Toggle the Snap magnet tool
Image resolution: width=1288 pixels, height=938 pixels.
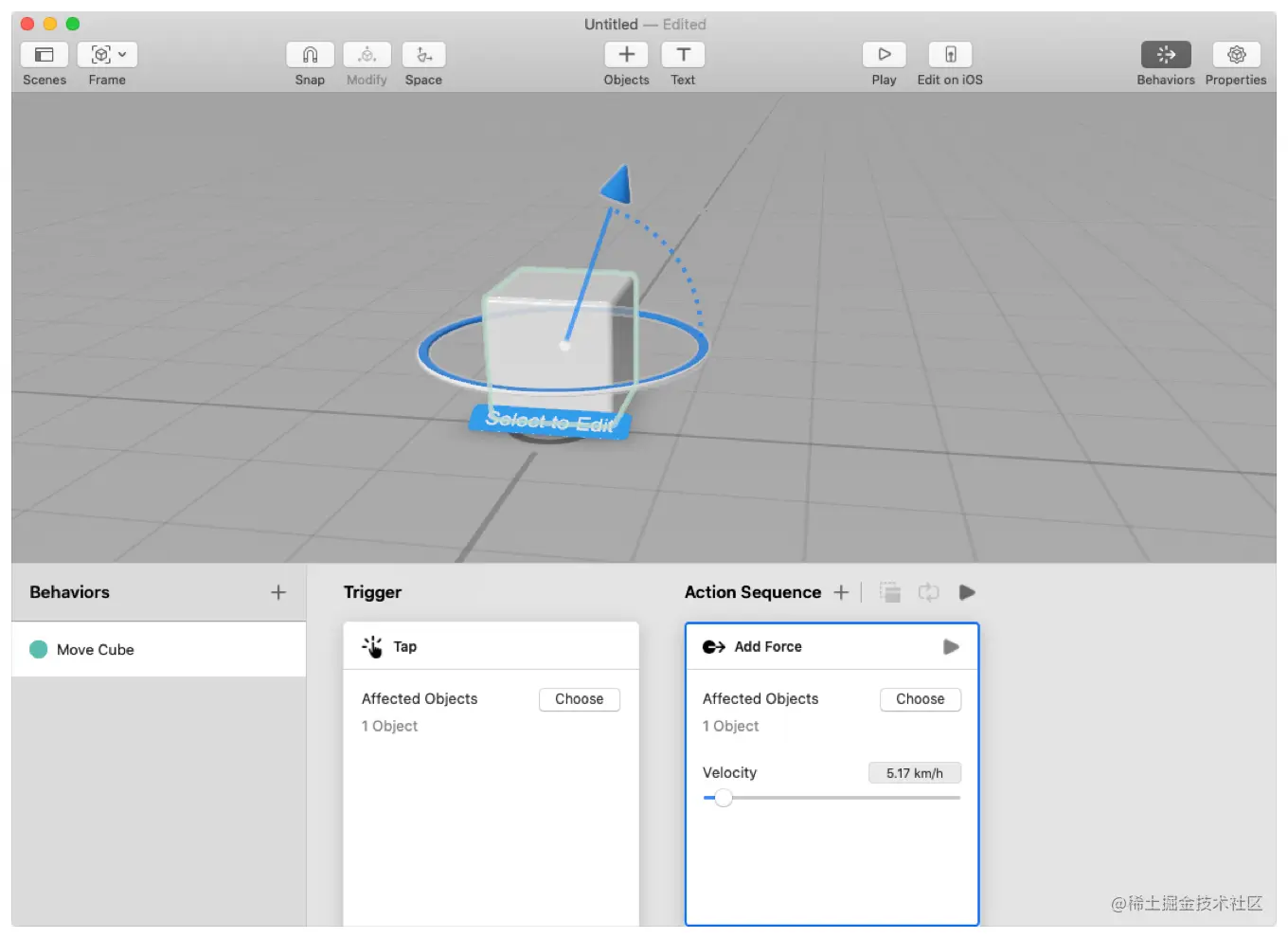310,55
